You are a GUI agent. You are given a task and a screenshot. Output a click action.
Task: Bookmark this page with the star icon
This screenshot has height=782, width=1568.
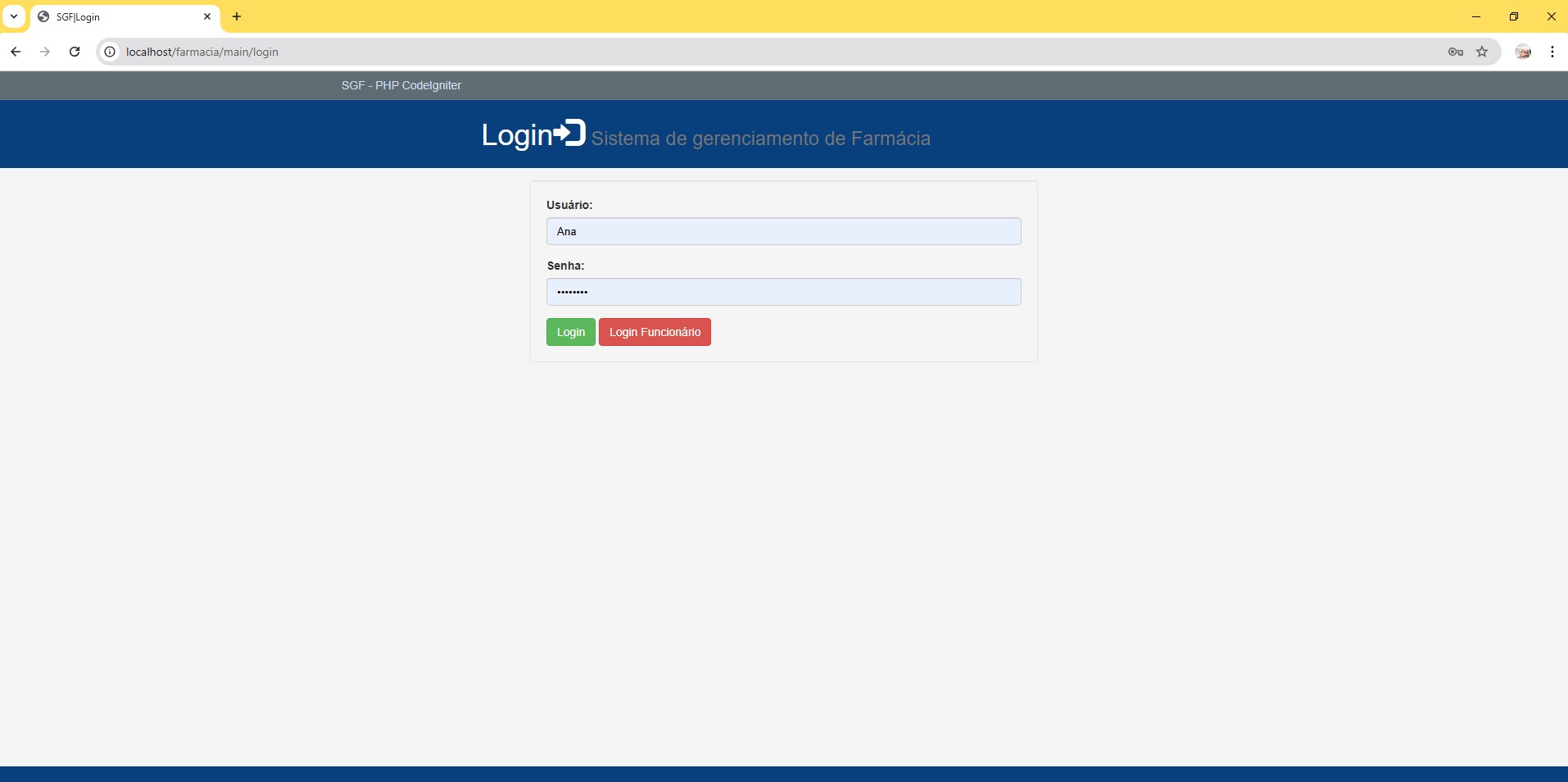pos(1482,52)
